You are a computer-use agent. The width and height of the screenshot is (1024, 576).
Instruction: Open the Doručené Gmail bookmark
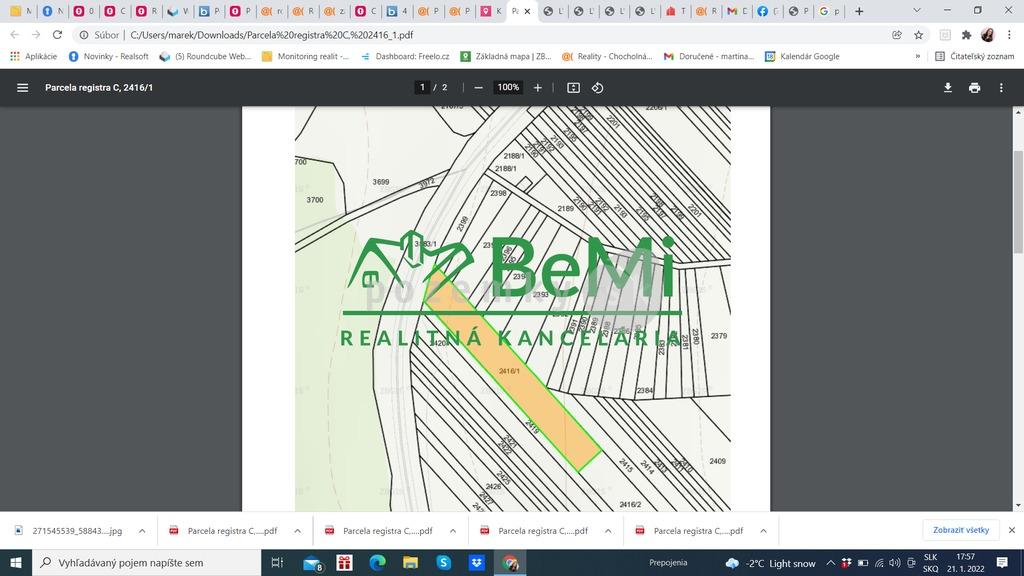point(709,56)
